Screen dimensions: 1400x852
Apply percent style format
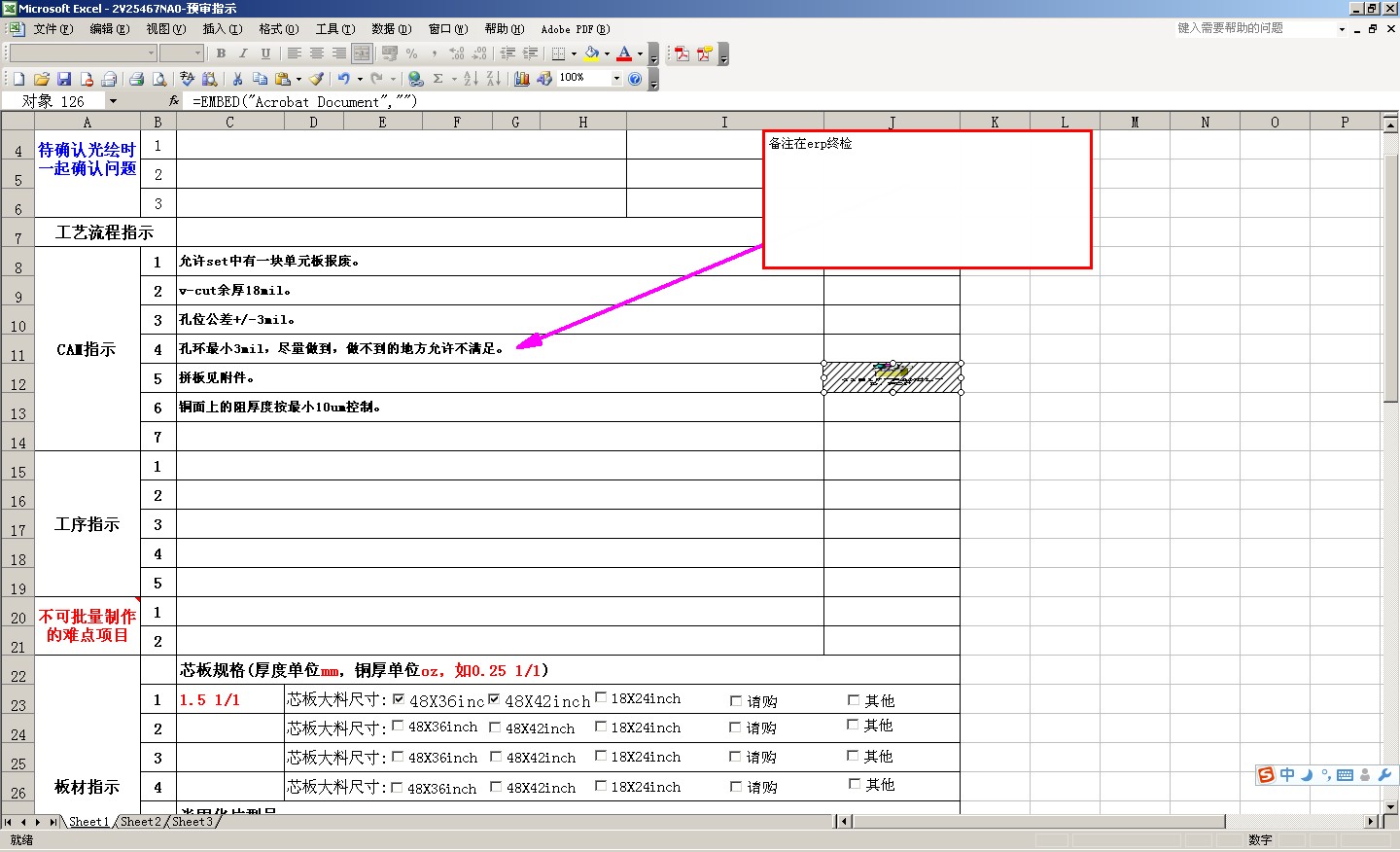(412, 53)
